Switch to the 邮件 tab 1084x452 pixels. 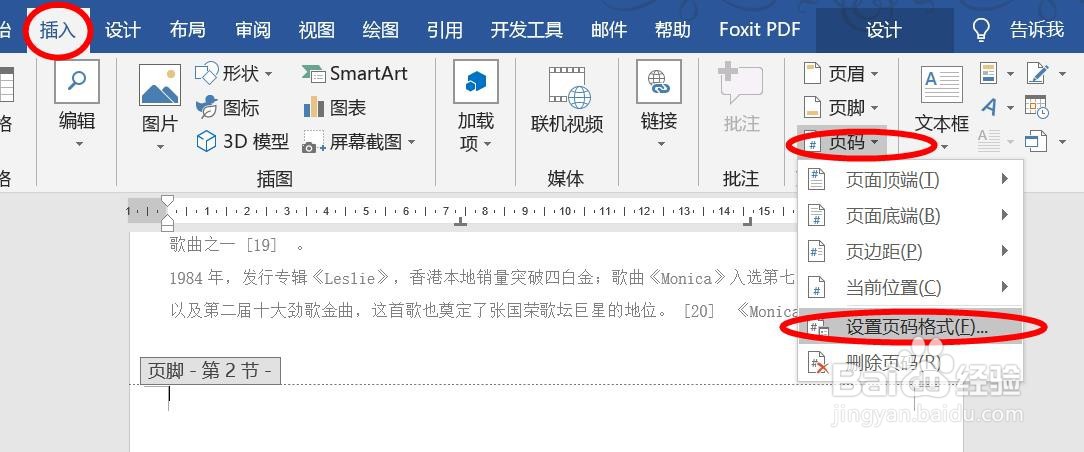pyautogui.click(x=609, y=30)
